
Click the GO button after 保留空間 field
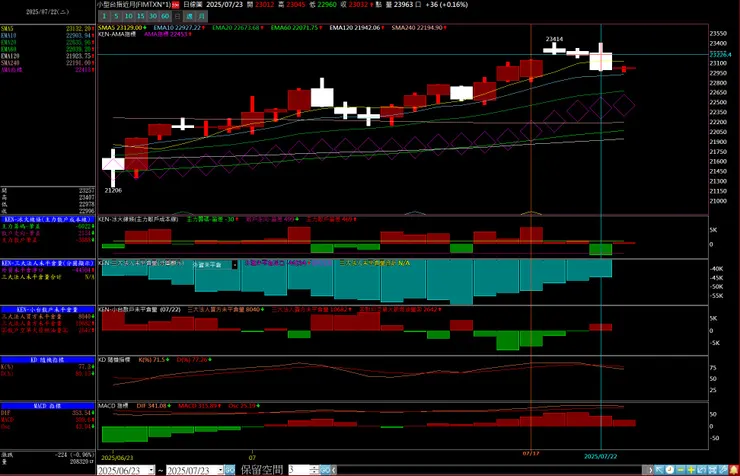pyautogui.click(x=325, y=470)
